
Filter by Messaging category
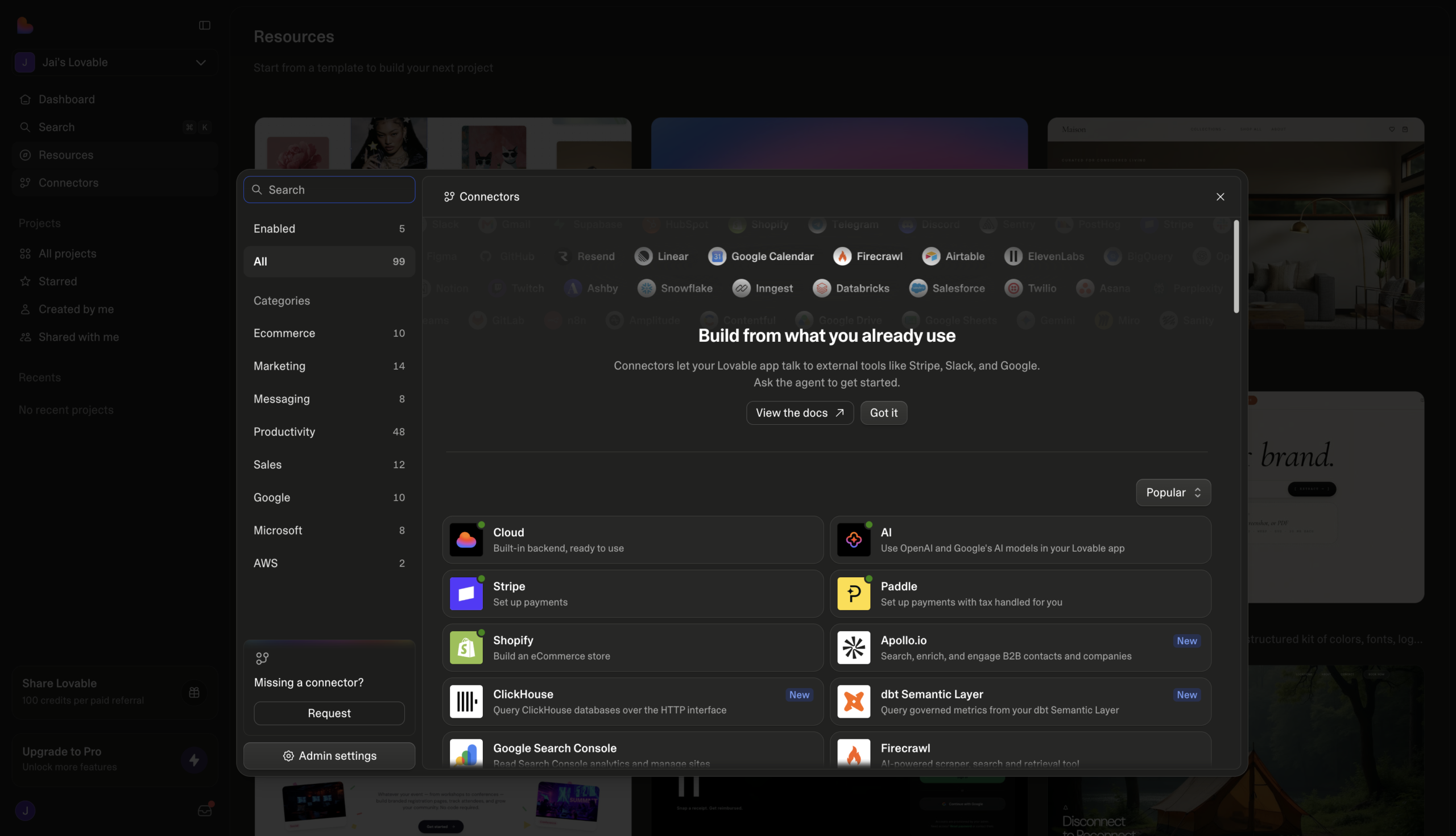329,399
